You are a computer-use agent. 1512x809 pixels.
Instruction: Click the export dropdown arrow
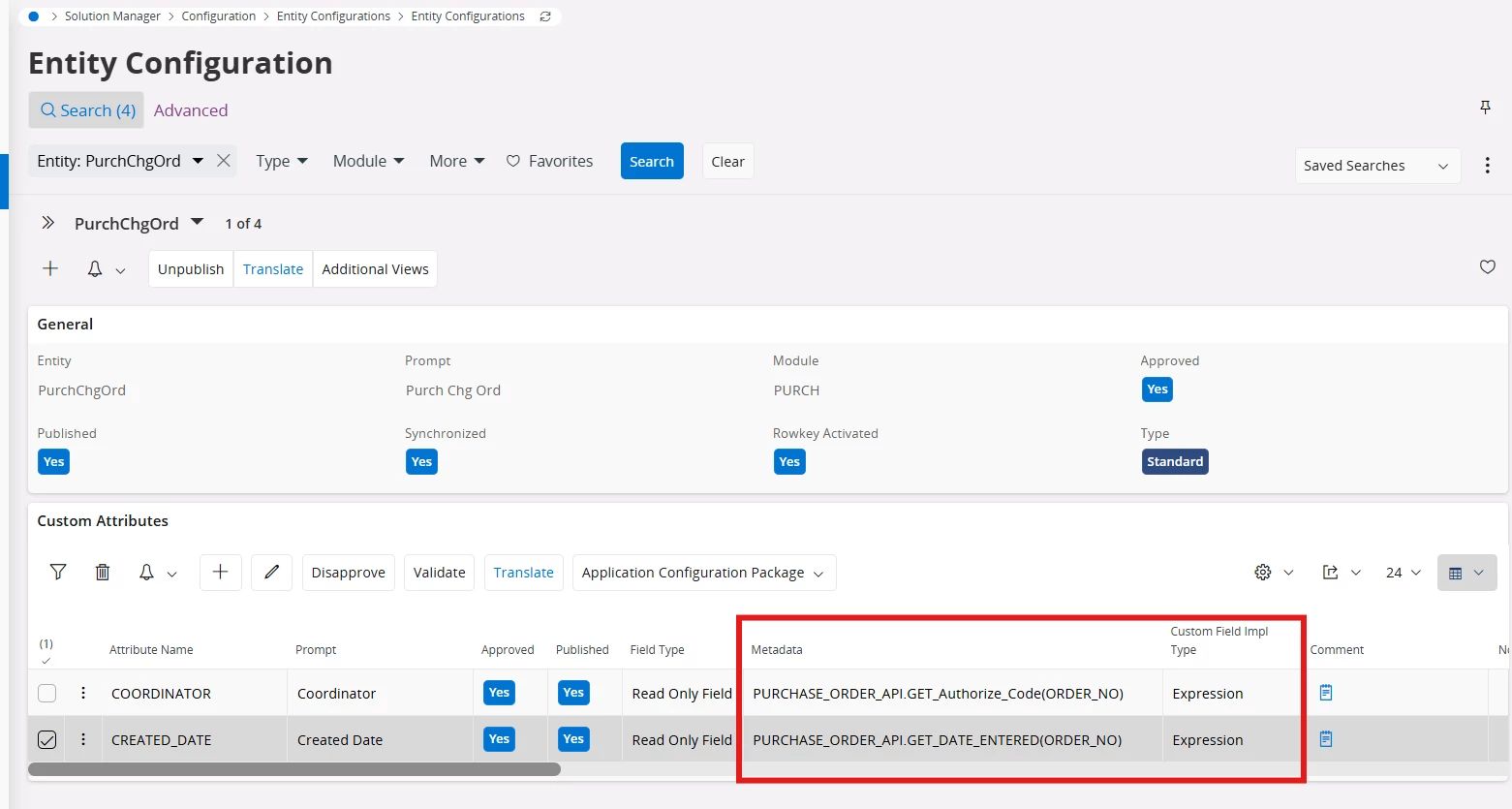click(1356, 573)
